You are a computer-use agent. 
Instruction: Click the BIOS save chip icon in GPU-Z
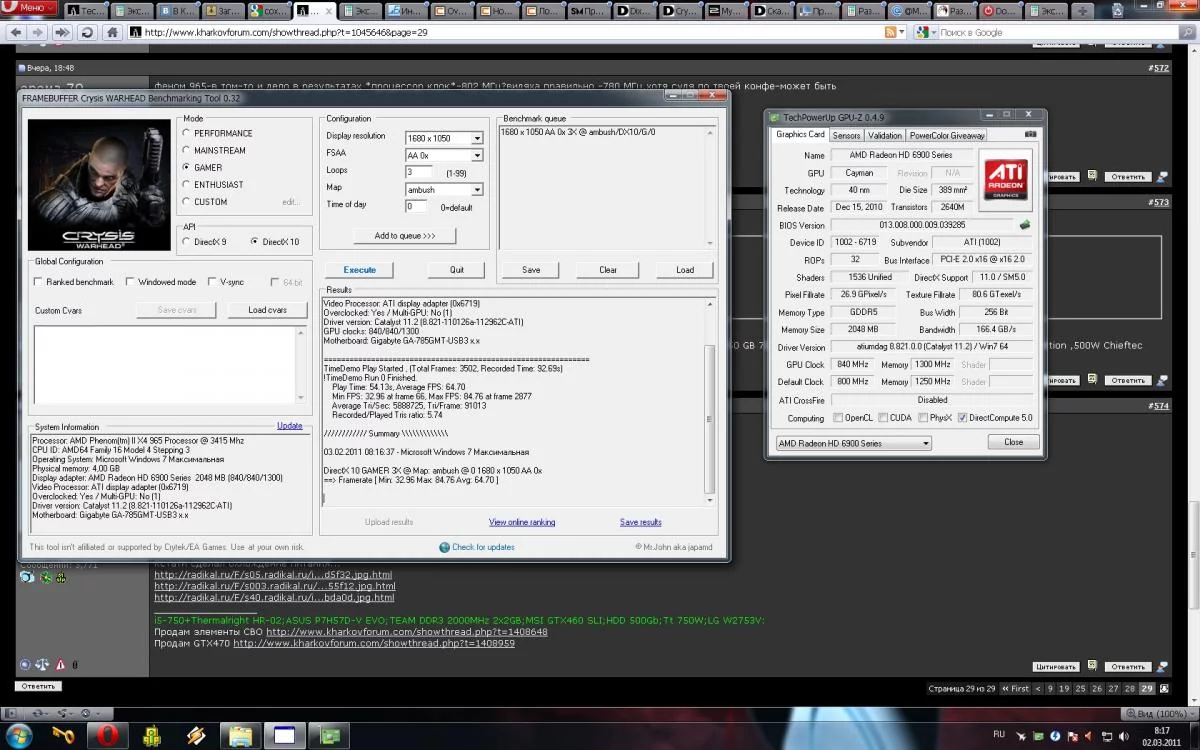(1025, 226)
